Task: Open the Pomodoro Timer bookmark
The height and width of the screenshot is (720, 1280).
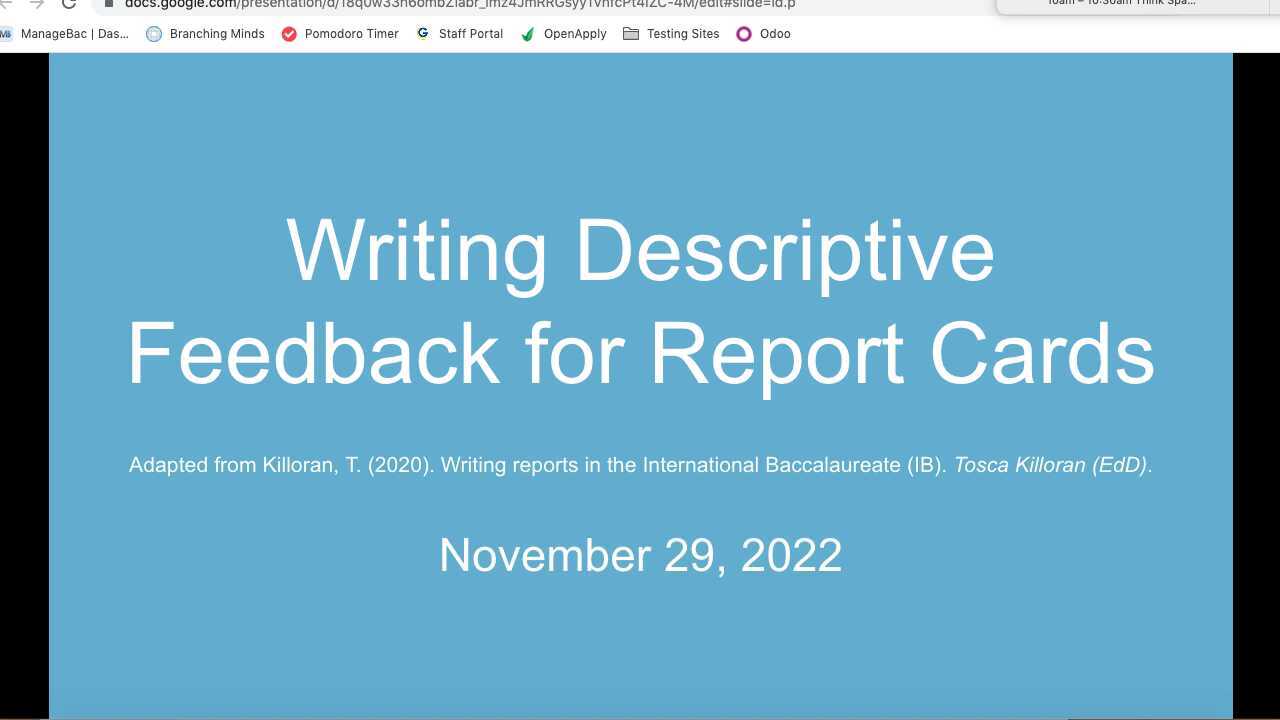Action: (x=351, y=33)
